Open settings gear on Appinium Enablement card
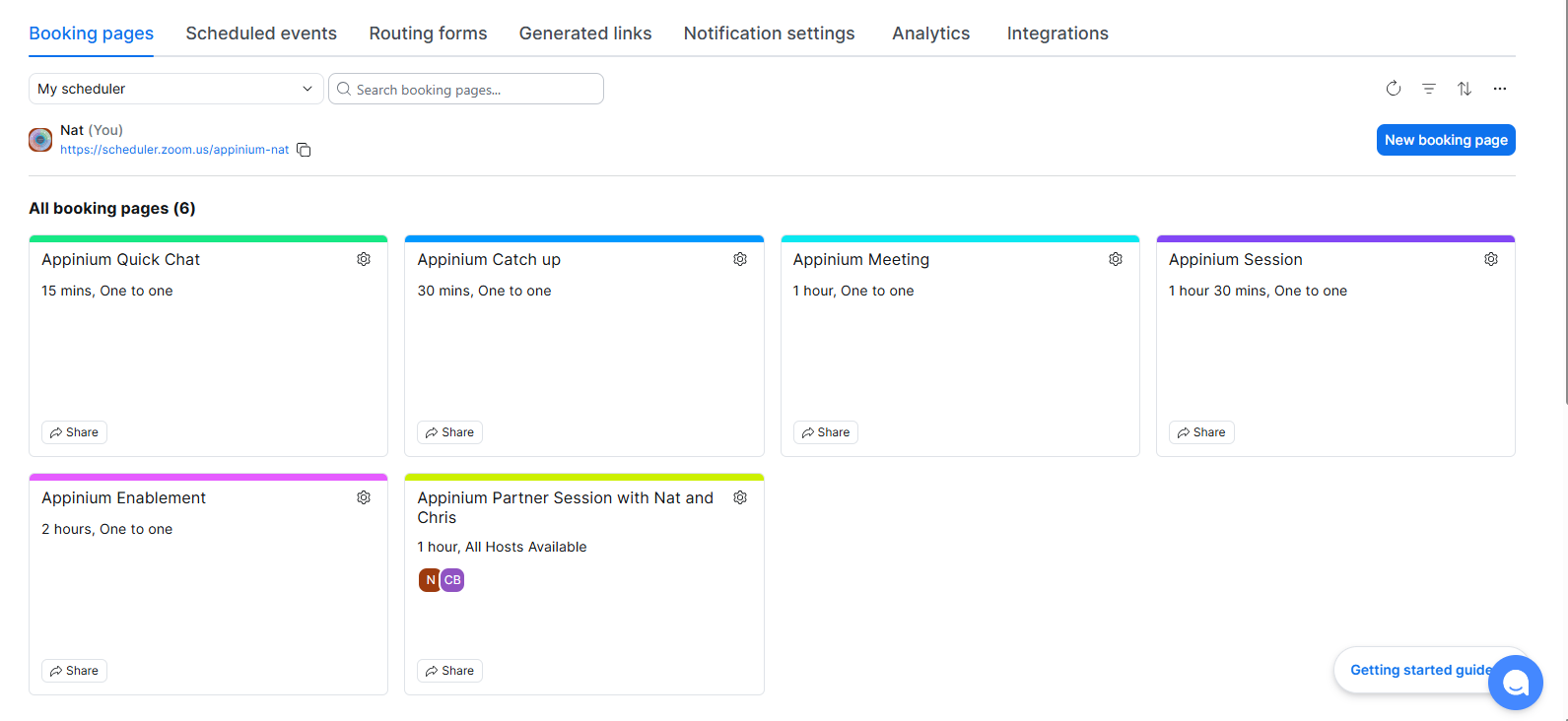 click(364, 497)
